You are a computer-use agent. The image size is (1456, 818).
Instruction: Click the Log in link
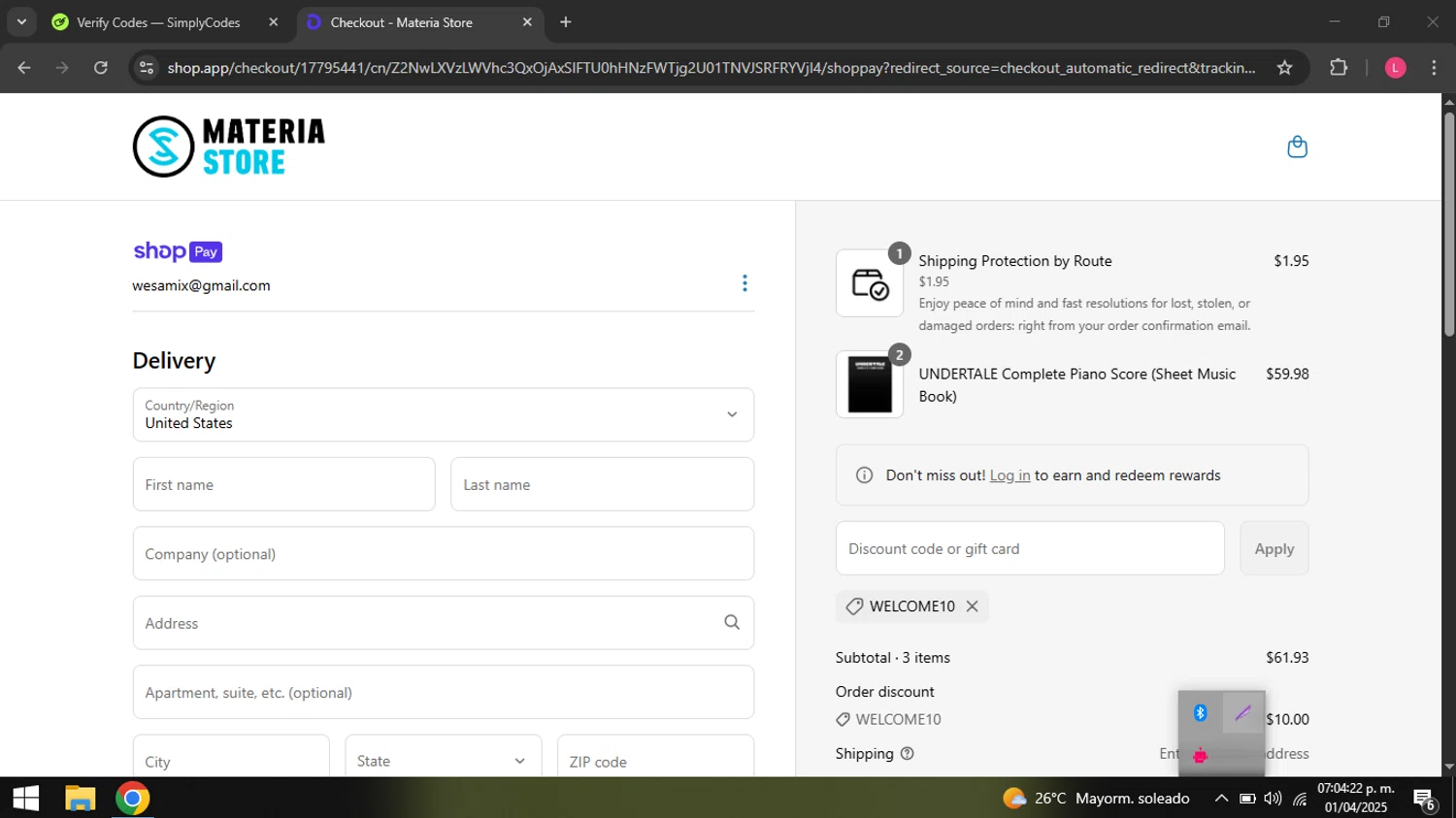coord(1009,475)
